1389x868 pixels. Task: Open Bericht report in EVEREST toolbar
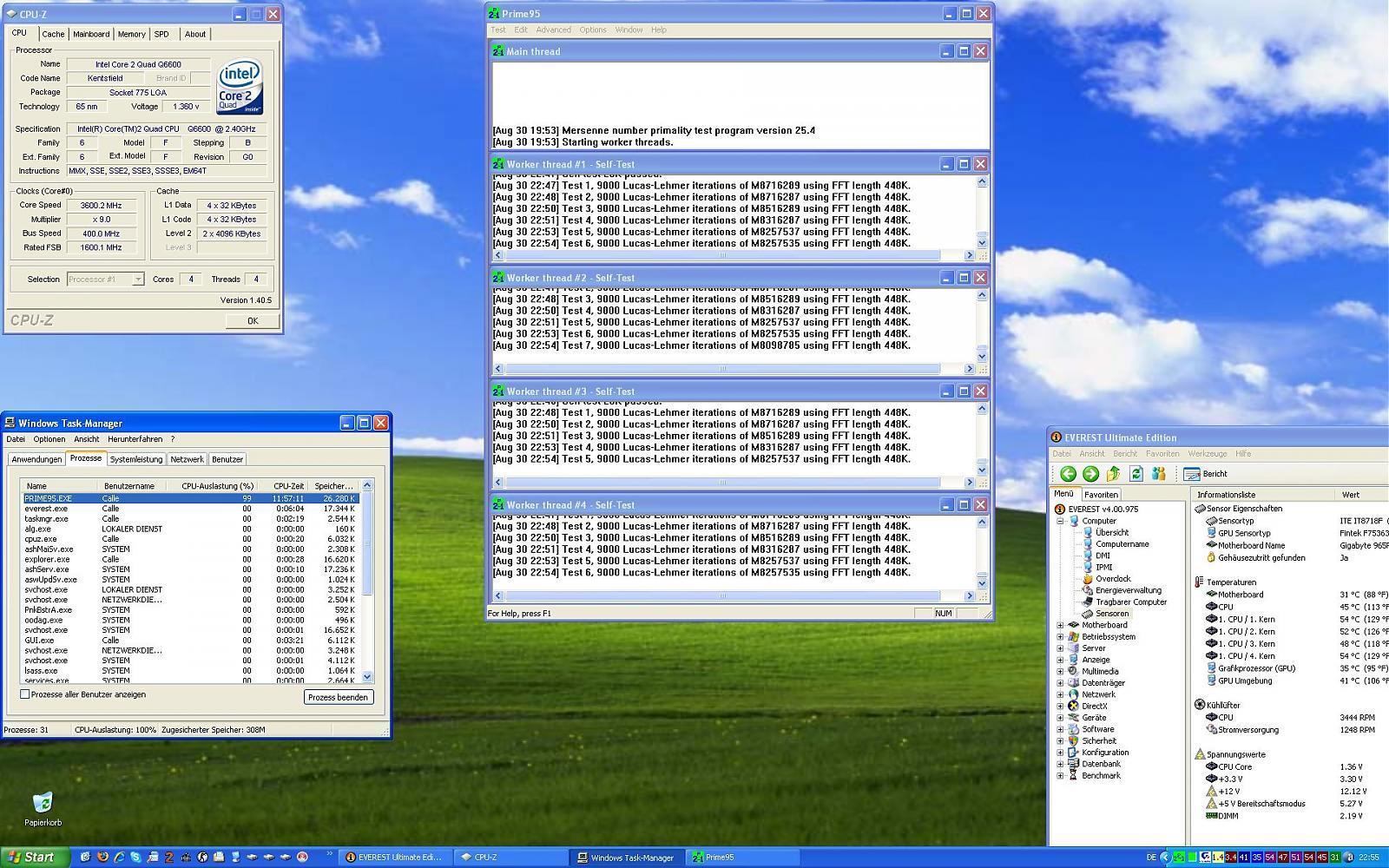(x=1205, y=474)
